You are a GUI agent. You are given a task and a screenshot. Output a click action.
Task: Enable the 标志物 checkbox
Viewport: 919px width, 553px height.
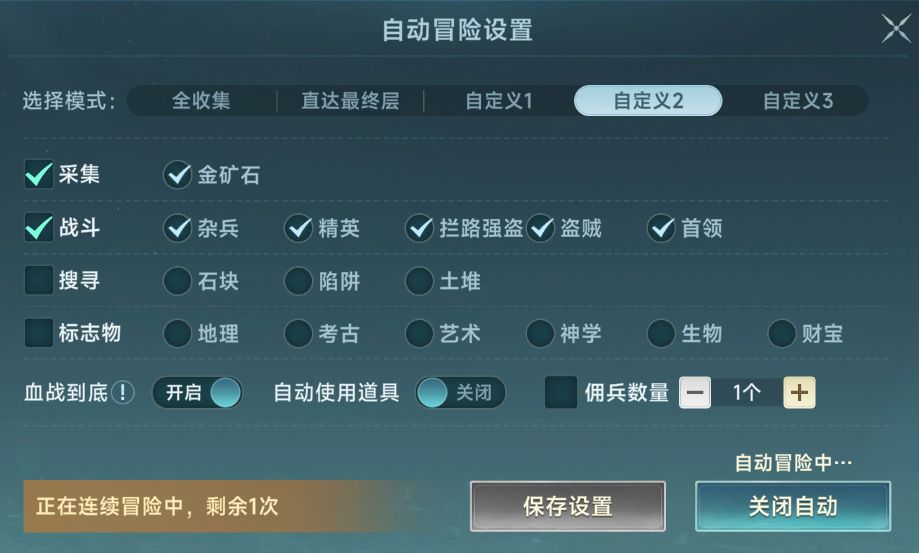[x=38, y=333]
